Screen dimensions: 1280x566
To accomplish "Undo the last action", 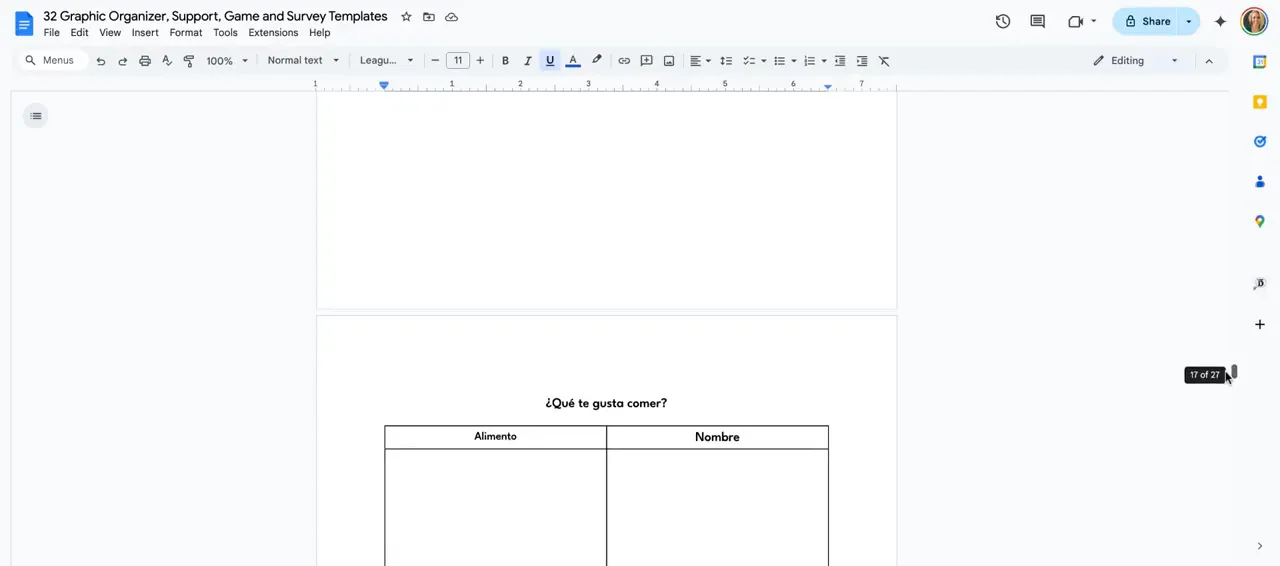I will (x=101, y=61).
